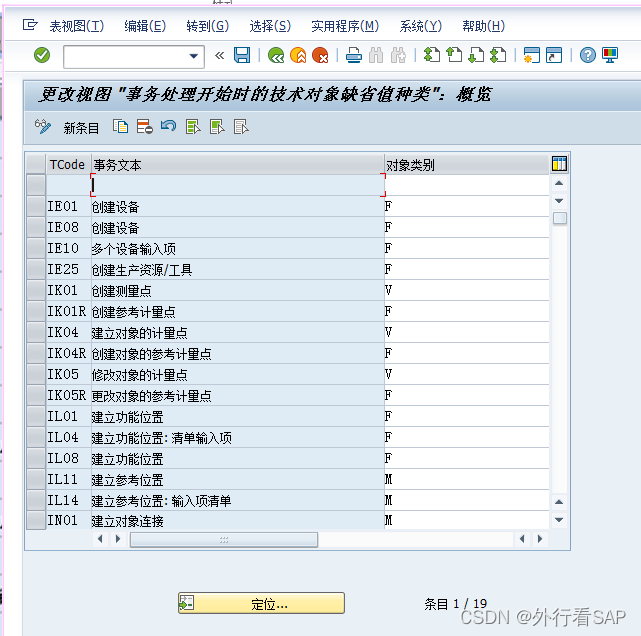Open the 表视图(T) menu

pos(76,26)
